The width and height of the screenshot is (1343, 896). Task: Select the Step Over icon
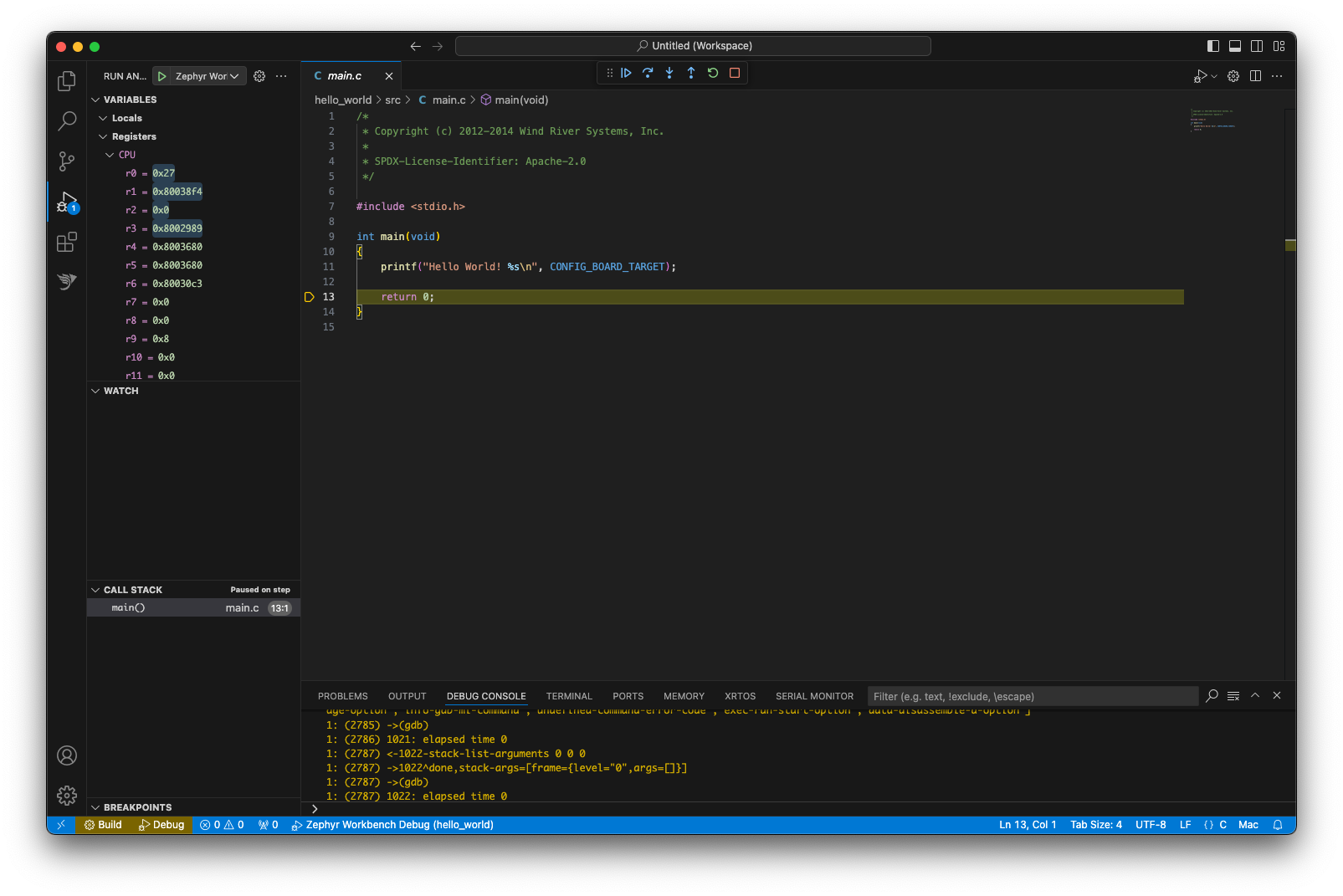[648, 73]
